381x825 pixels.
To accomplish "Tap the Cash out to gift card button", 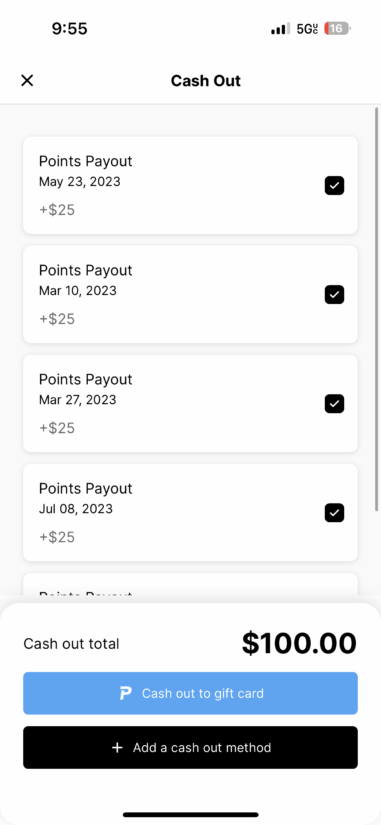I will [190, 693].
